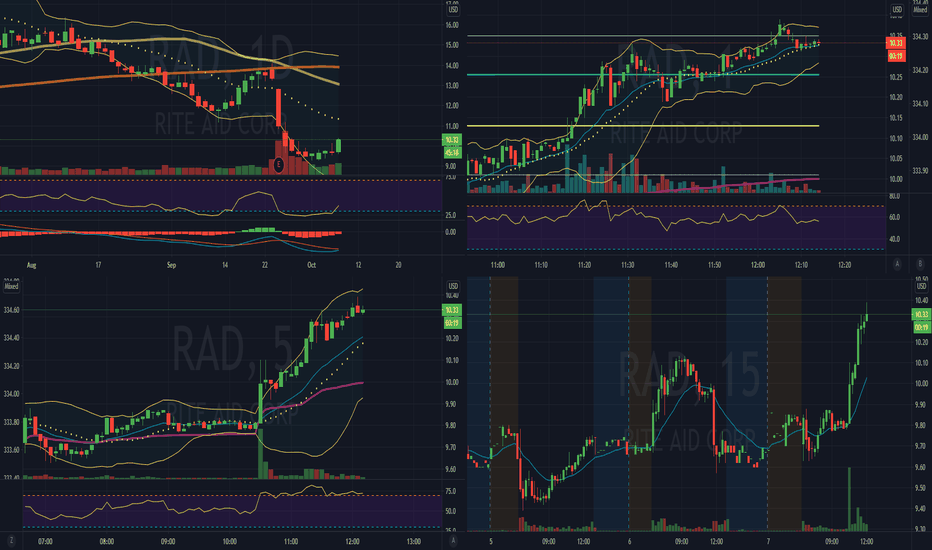Select the green 10.33 label on the 5-minute chart
The height and width of the screenshot is (550, 932).
point(452,310)
